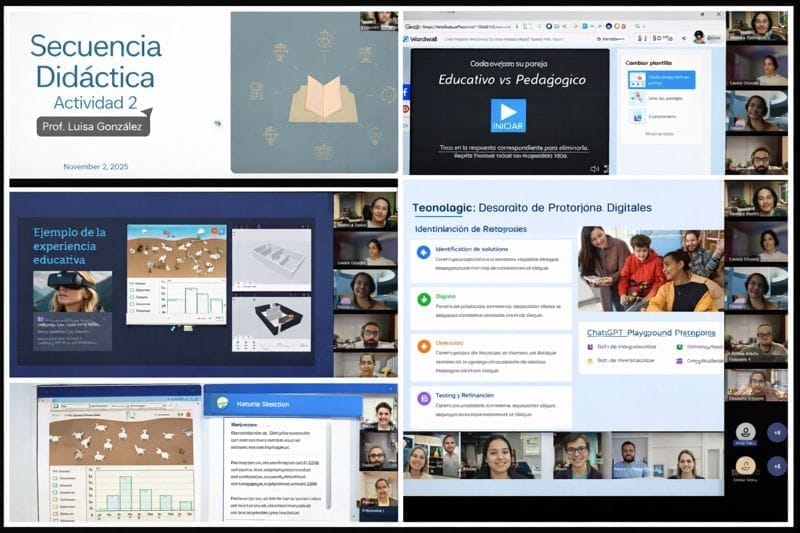Click the Natural Selection round logo icon
800x533 pixels.
coord(222,403)
